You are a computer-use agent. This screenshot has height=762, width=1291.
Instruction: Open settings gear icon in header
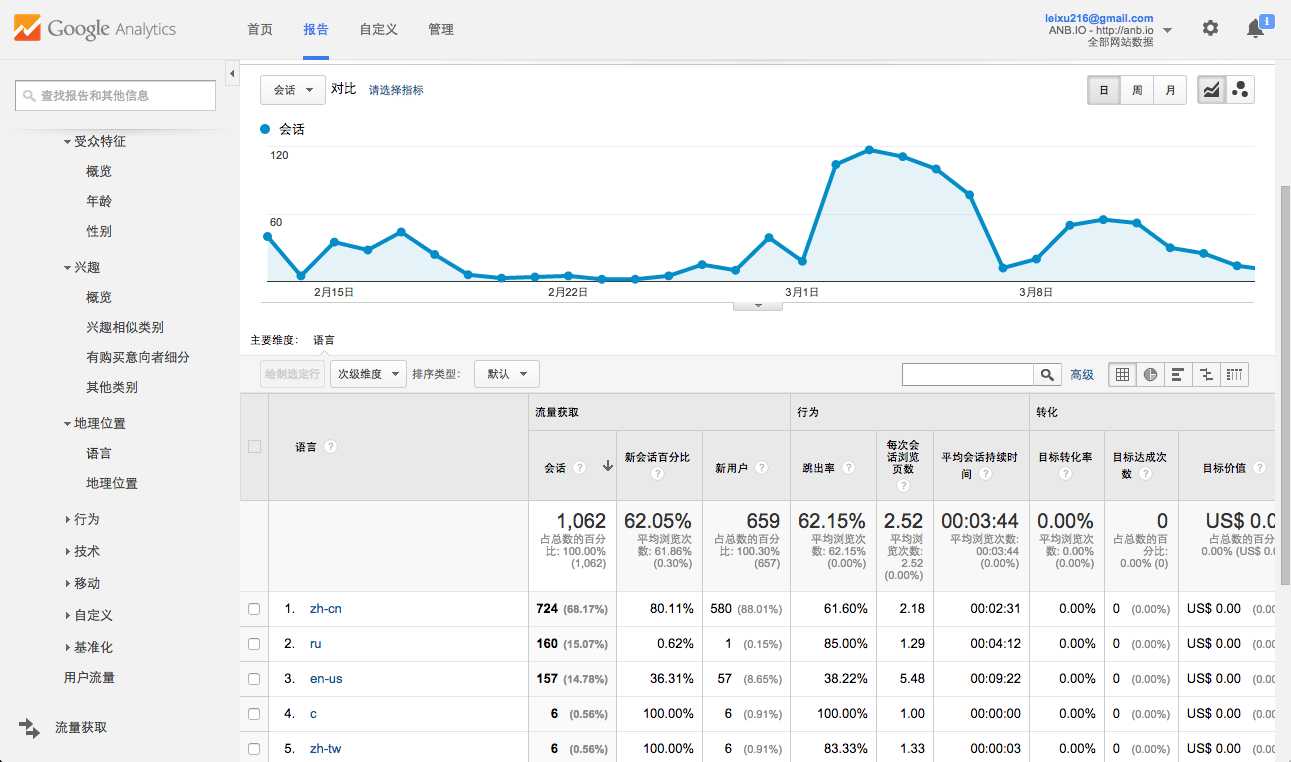[x=1210, y=28]
